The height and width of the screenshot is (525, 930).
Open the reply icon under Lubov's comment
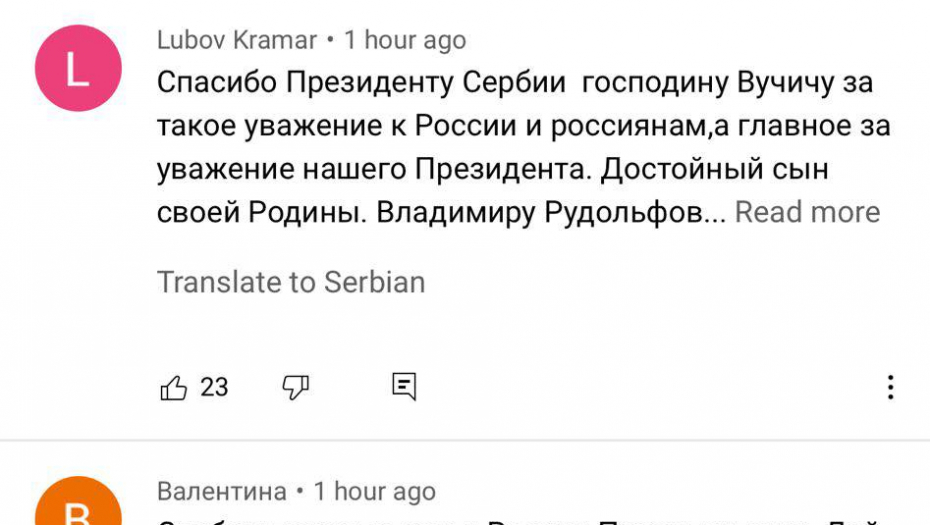tap(404, 388)
